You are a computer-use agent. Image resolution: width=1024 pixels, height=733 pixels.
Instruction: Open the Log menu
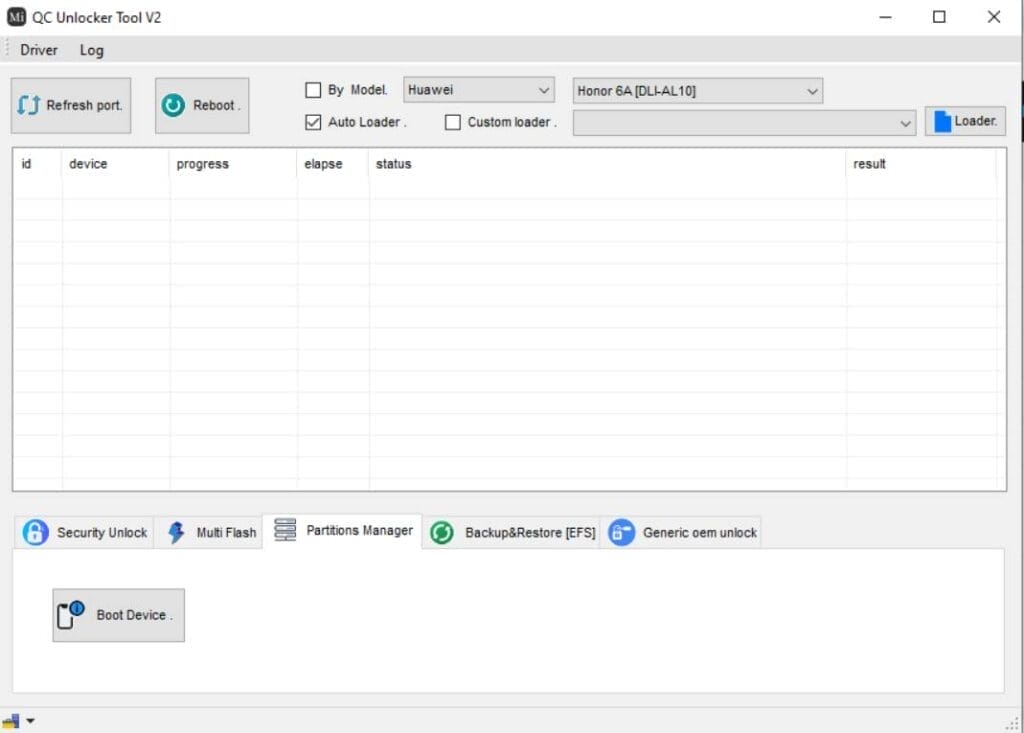pyautogui.click(x=91, y=50)
